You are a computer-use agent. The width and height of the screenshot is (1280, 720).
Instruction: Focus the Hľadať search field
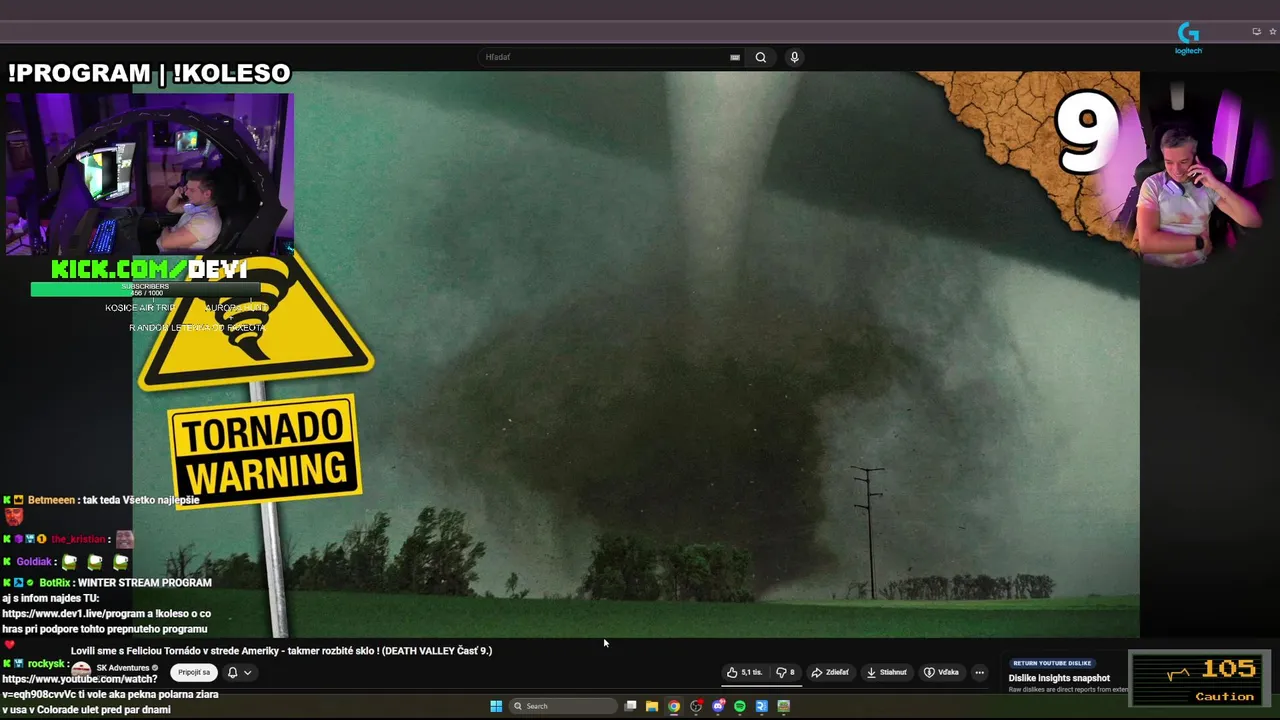[610, 57]
